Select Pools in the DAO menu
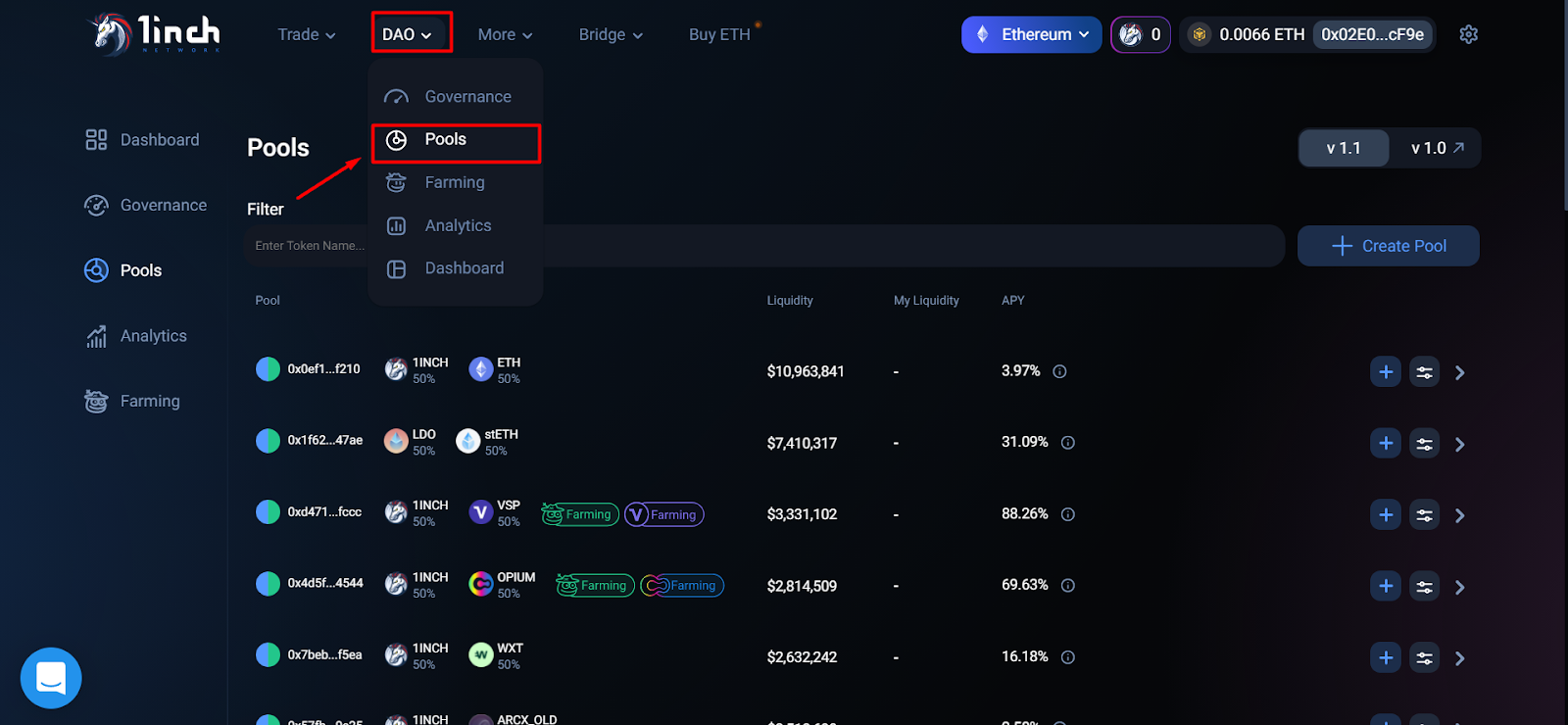The width and height of the screenshot is (1568, 725). click(x=455, y=141)
